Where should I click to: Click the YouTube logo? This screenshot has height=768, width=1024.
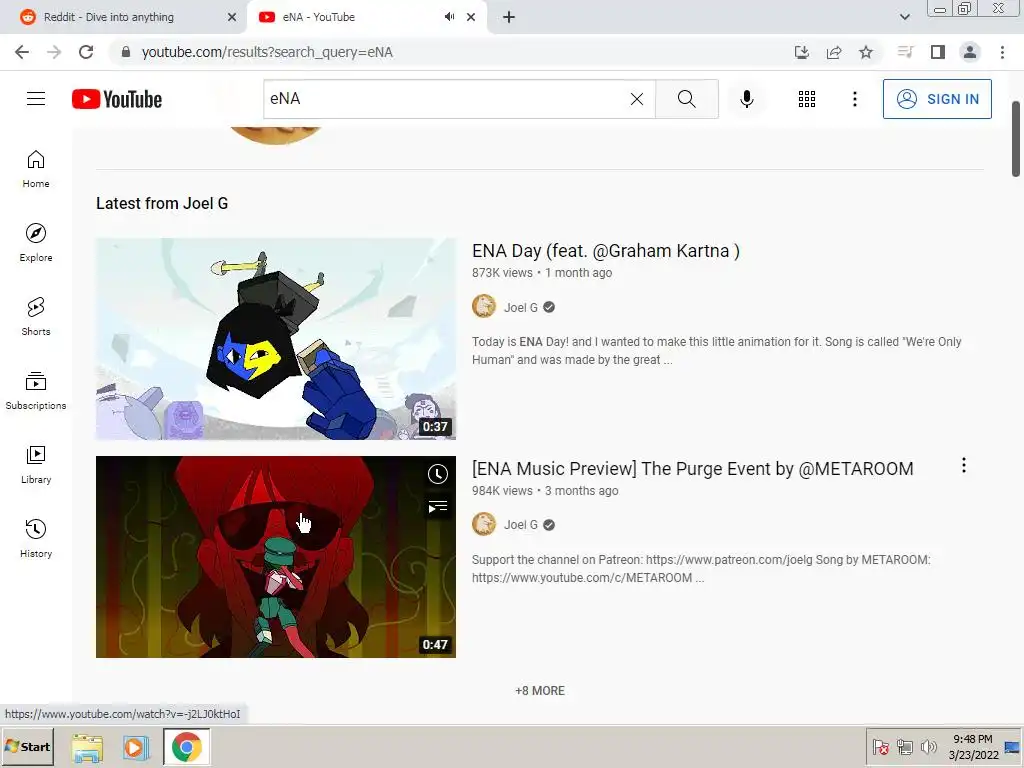(x=117, y=99)
